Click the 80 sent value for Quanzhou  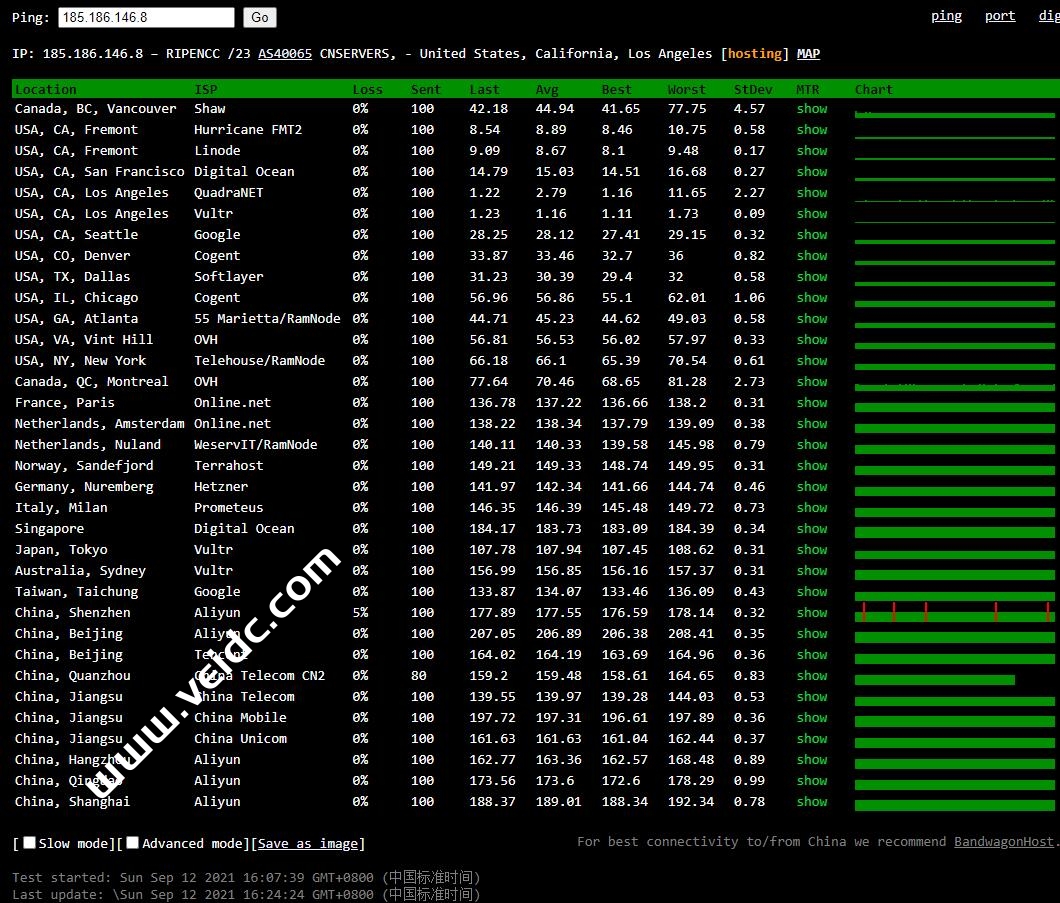[418, 675]
